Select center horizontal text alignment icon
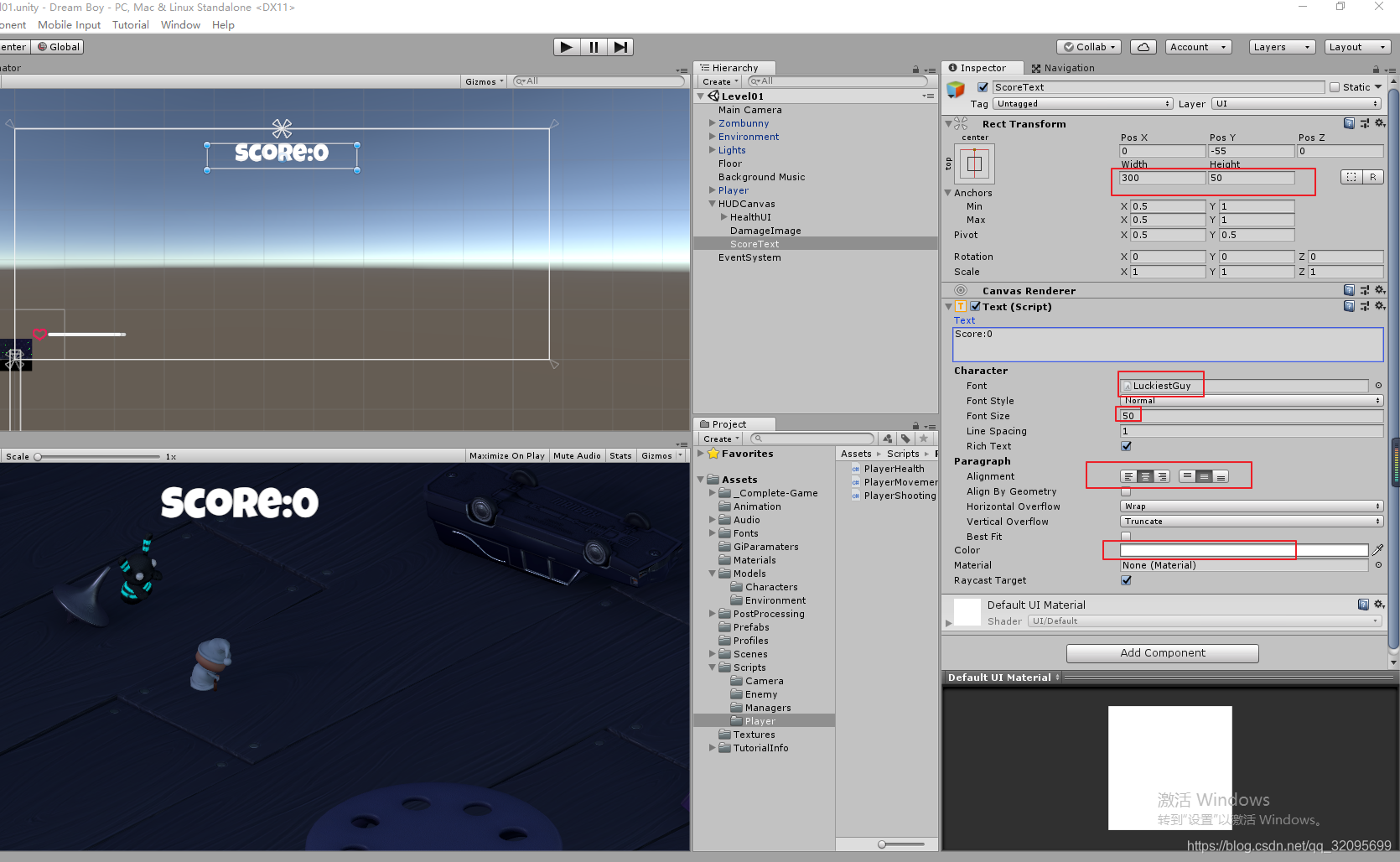 coord(1145,476)
